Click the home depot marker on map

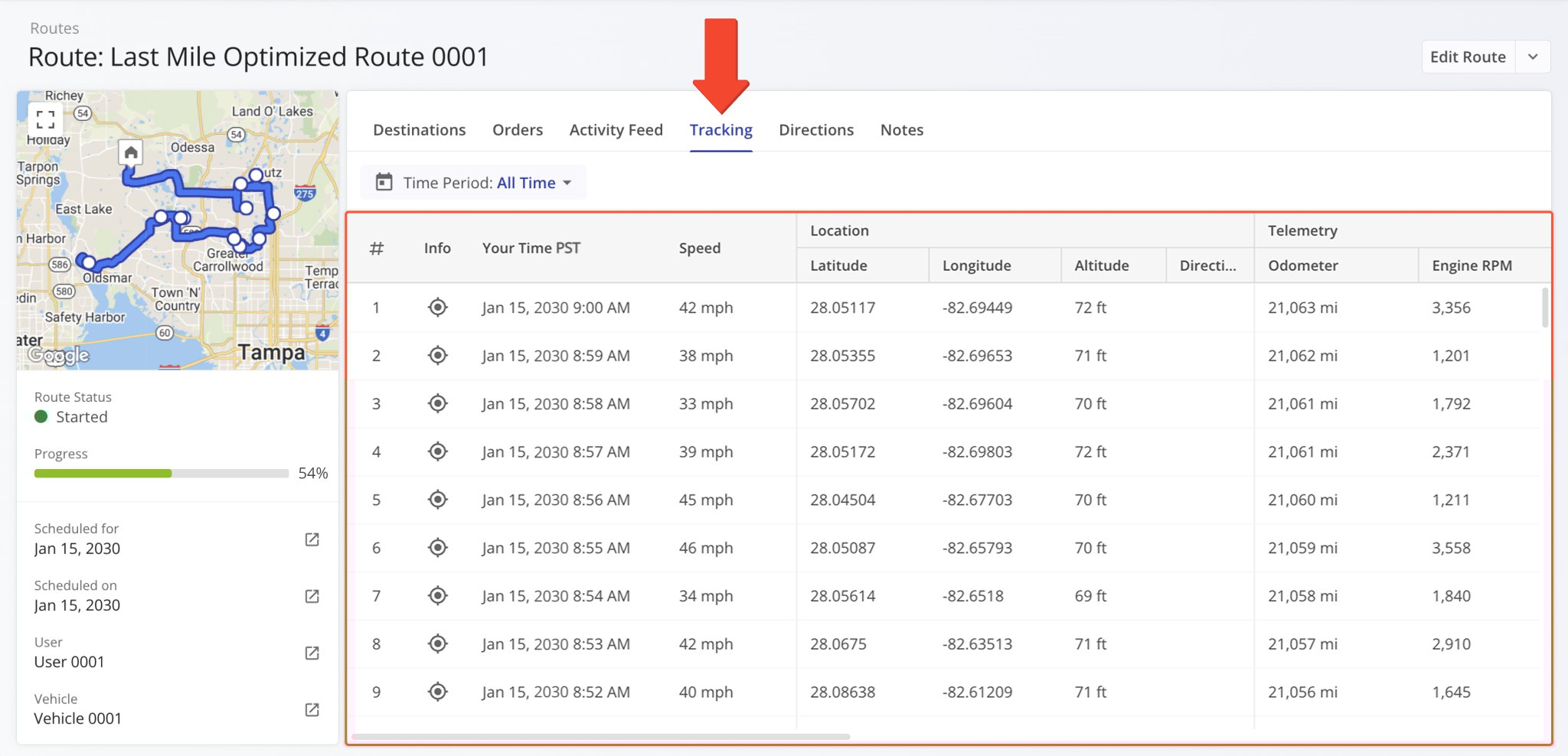click(131, 152)
